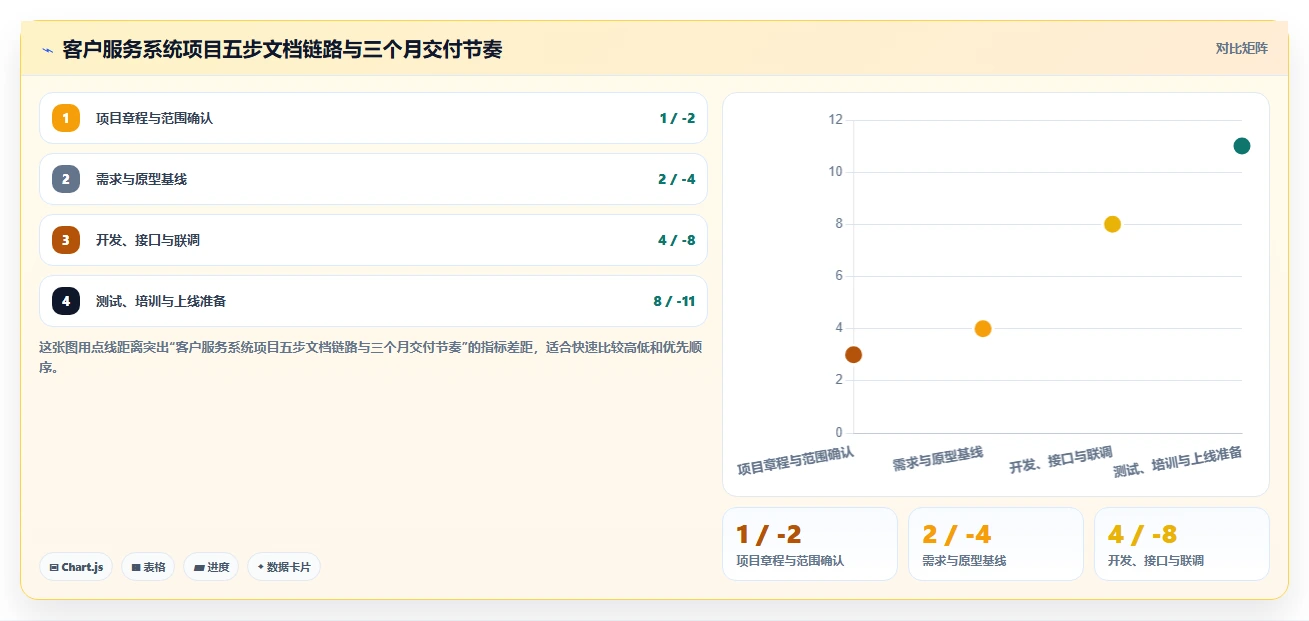Click the orange step 1 badge

pyautogui.click(x=66, y=118)
